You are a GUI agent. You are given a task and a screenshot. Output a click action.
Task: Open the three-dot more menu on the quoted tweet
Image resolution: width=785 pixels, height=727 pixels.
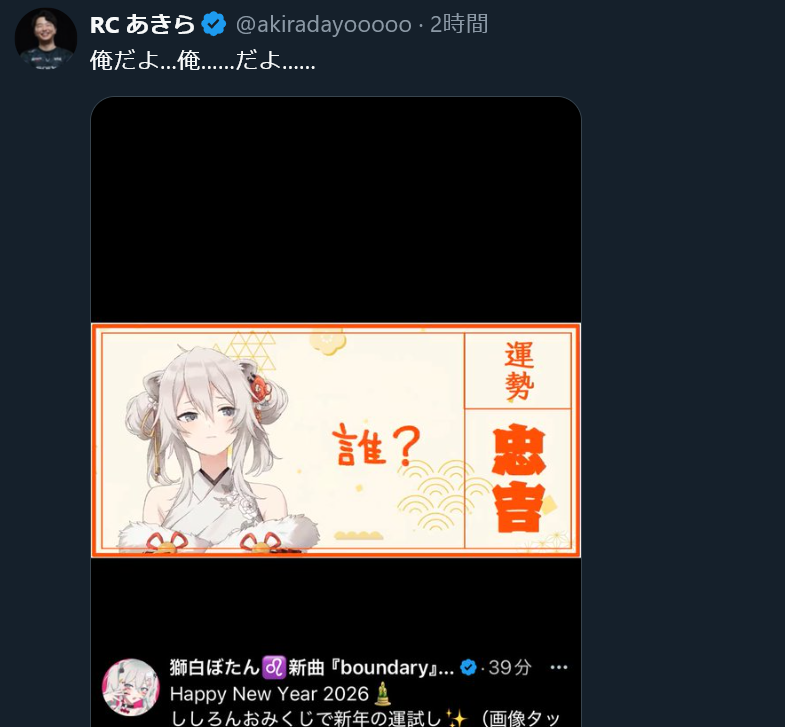pos(559,667)
